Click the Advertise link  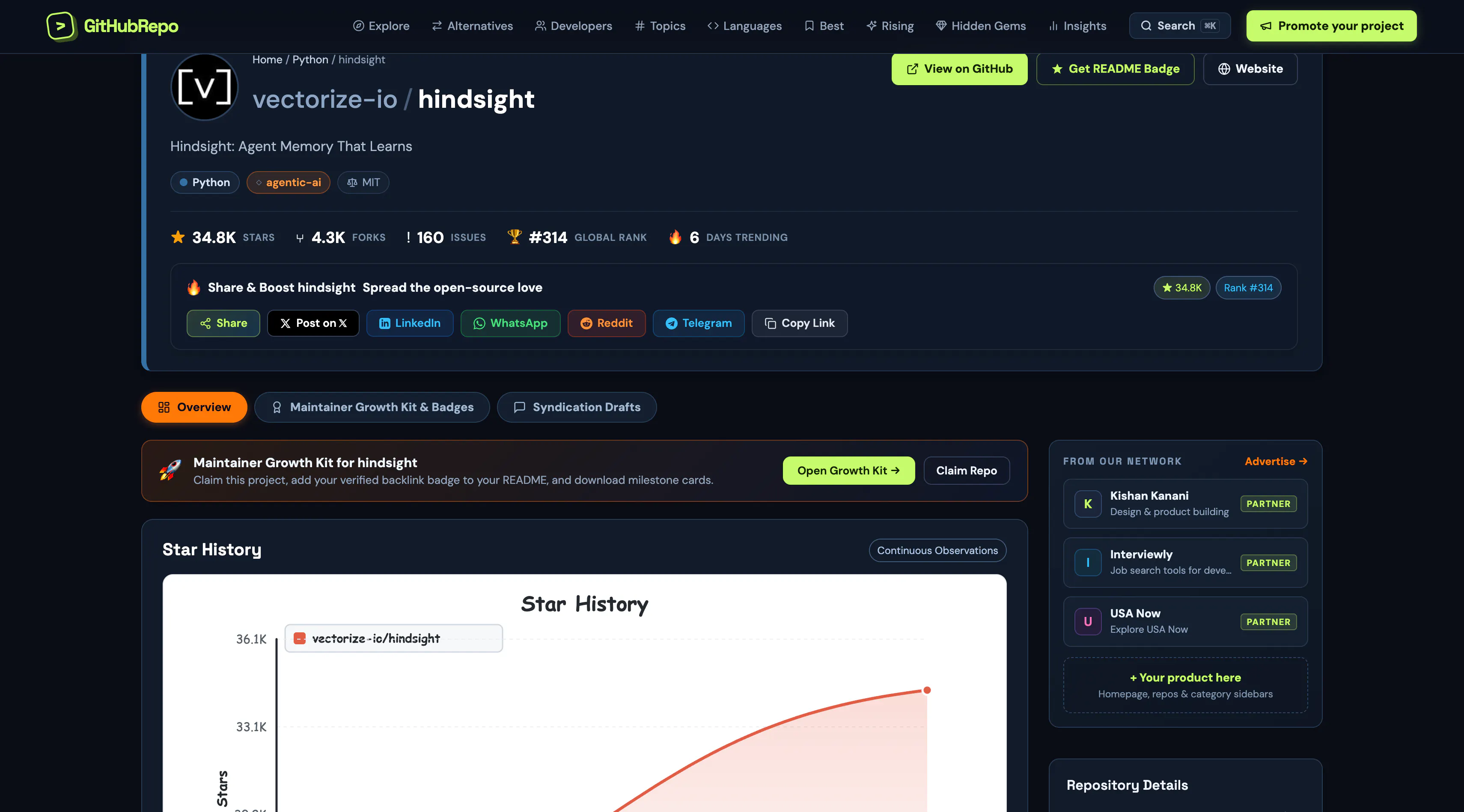[x=1276, y=461]
